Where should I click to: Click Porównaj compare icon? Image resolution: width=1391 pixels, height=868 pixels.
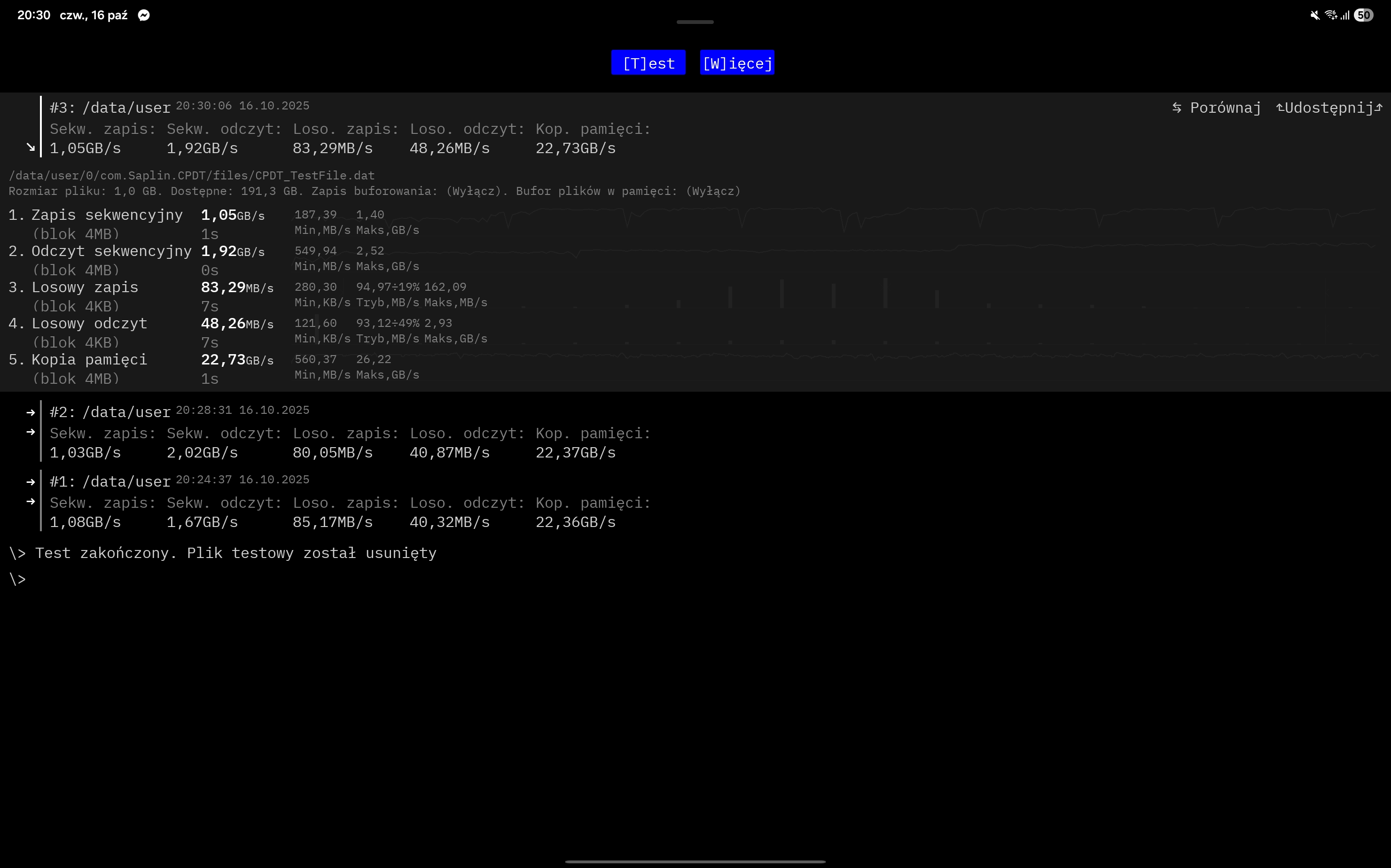click(1177, 108)
